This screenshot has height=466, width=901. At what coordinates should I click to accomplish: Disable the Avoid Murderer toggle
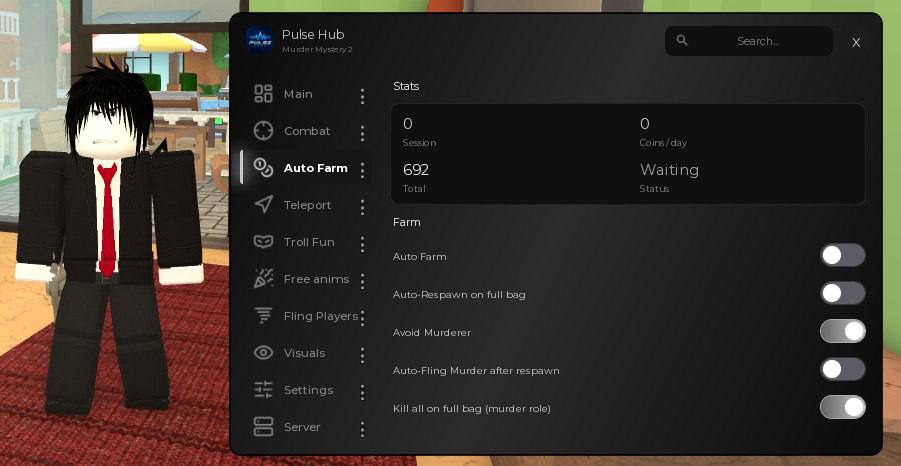click(842, 331)
